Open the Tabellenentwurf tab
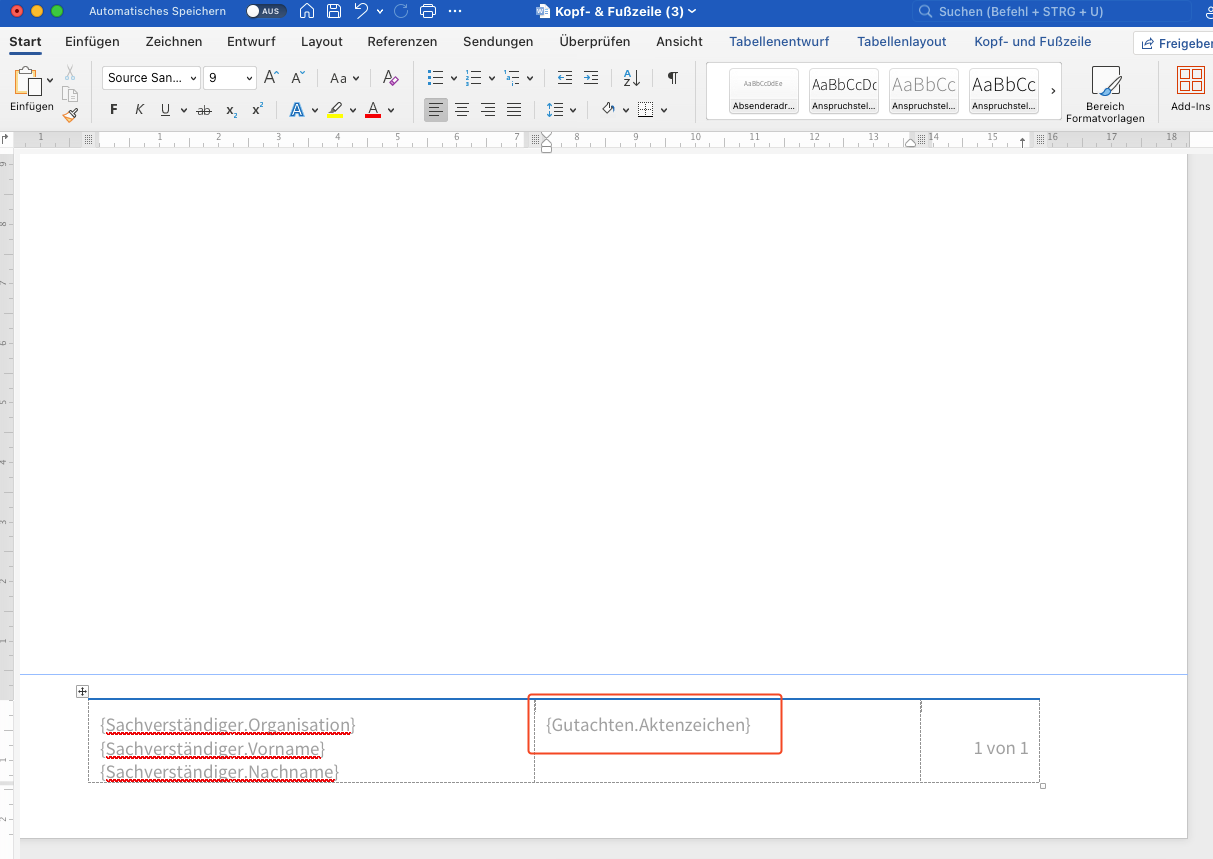Viewport: 1213px width, 859px height. coord(779,41)
